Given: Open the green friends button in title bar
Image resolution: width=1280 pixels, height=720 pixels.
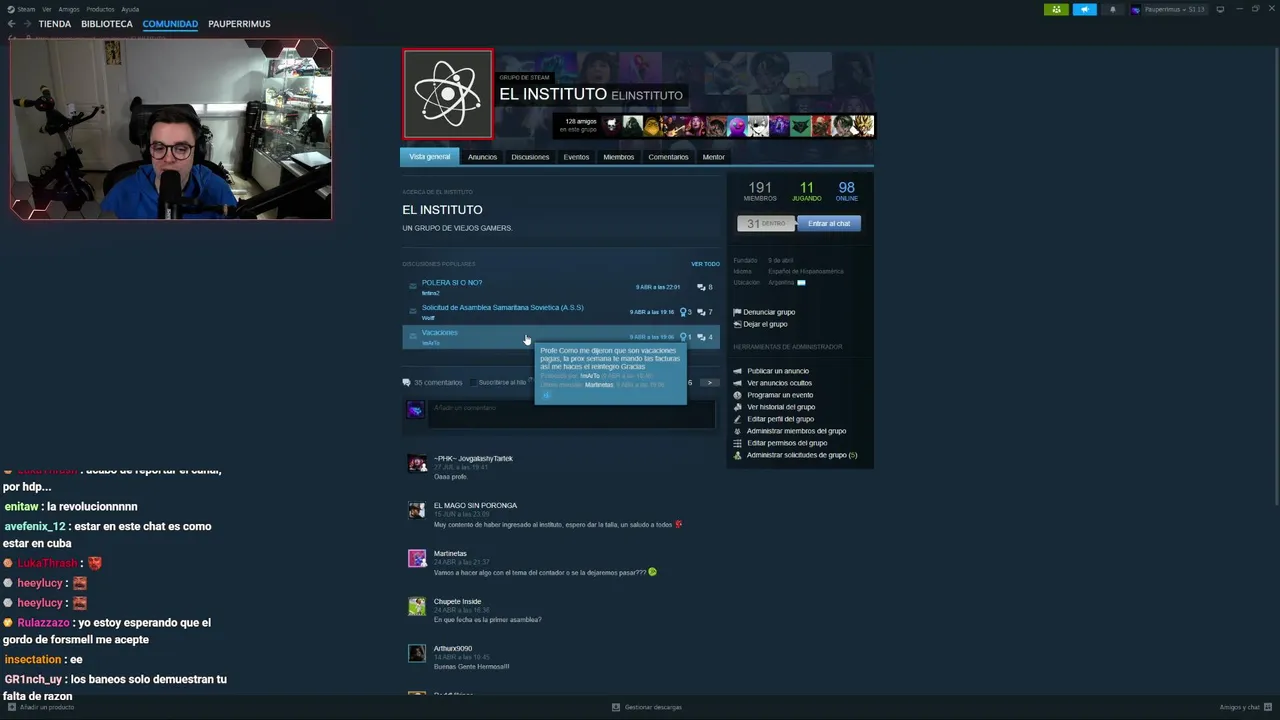Looking at the screenshot, I should (x=1056, y=9).
